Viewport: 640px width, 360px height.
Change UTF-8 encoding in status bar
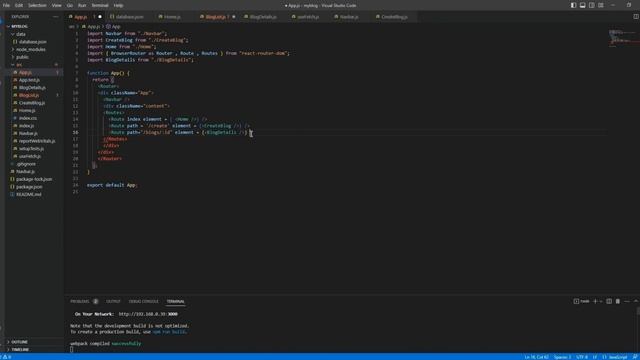(x=582, y=357)
